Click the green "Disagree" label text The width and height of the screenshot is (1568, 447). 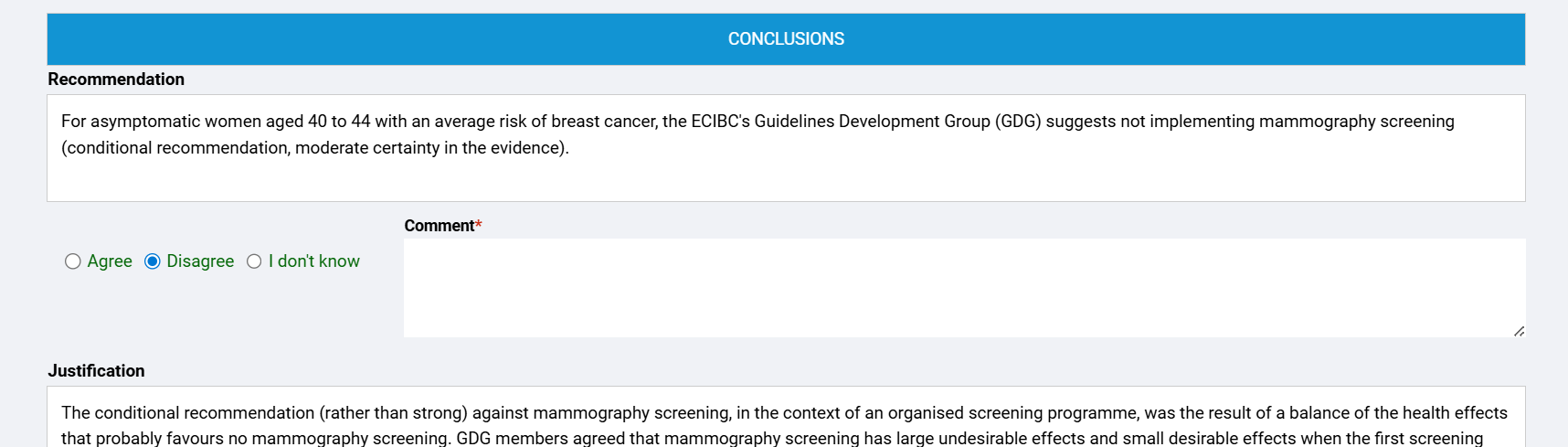point(200,261)
